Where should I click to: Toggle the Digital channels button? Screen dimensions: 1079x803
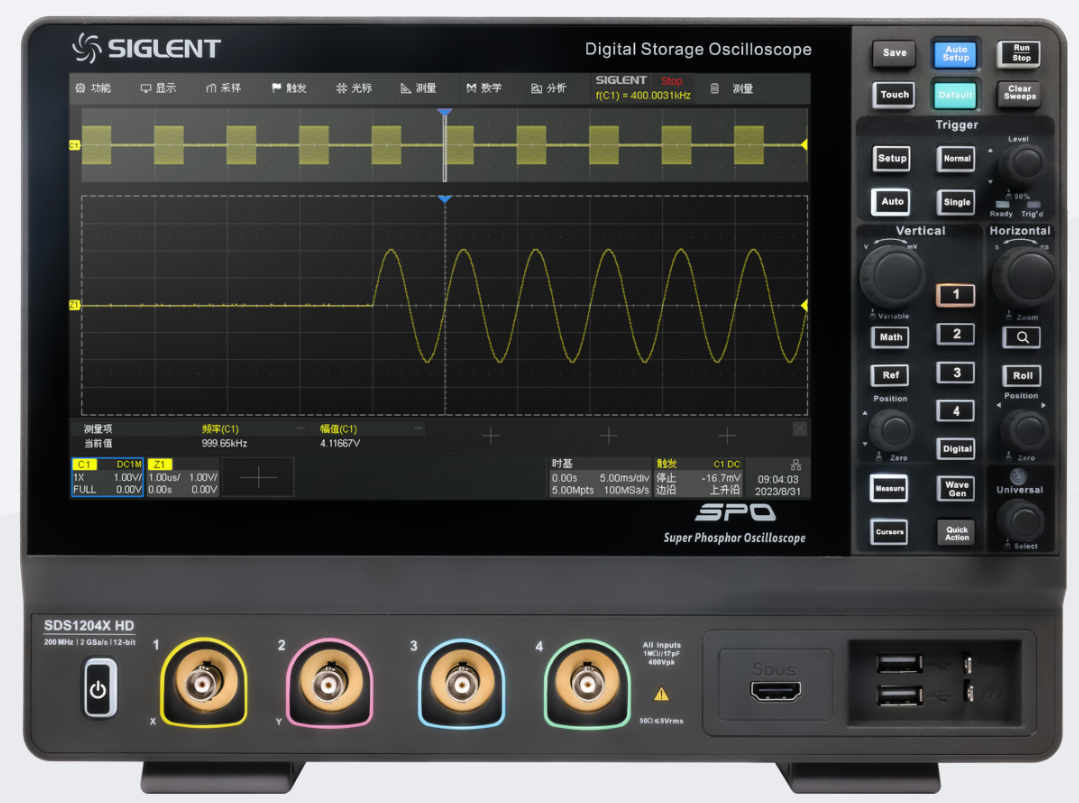click(957, 449)
